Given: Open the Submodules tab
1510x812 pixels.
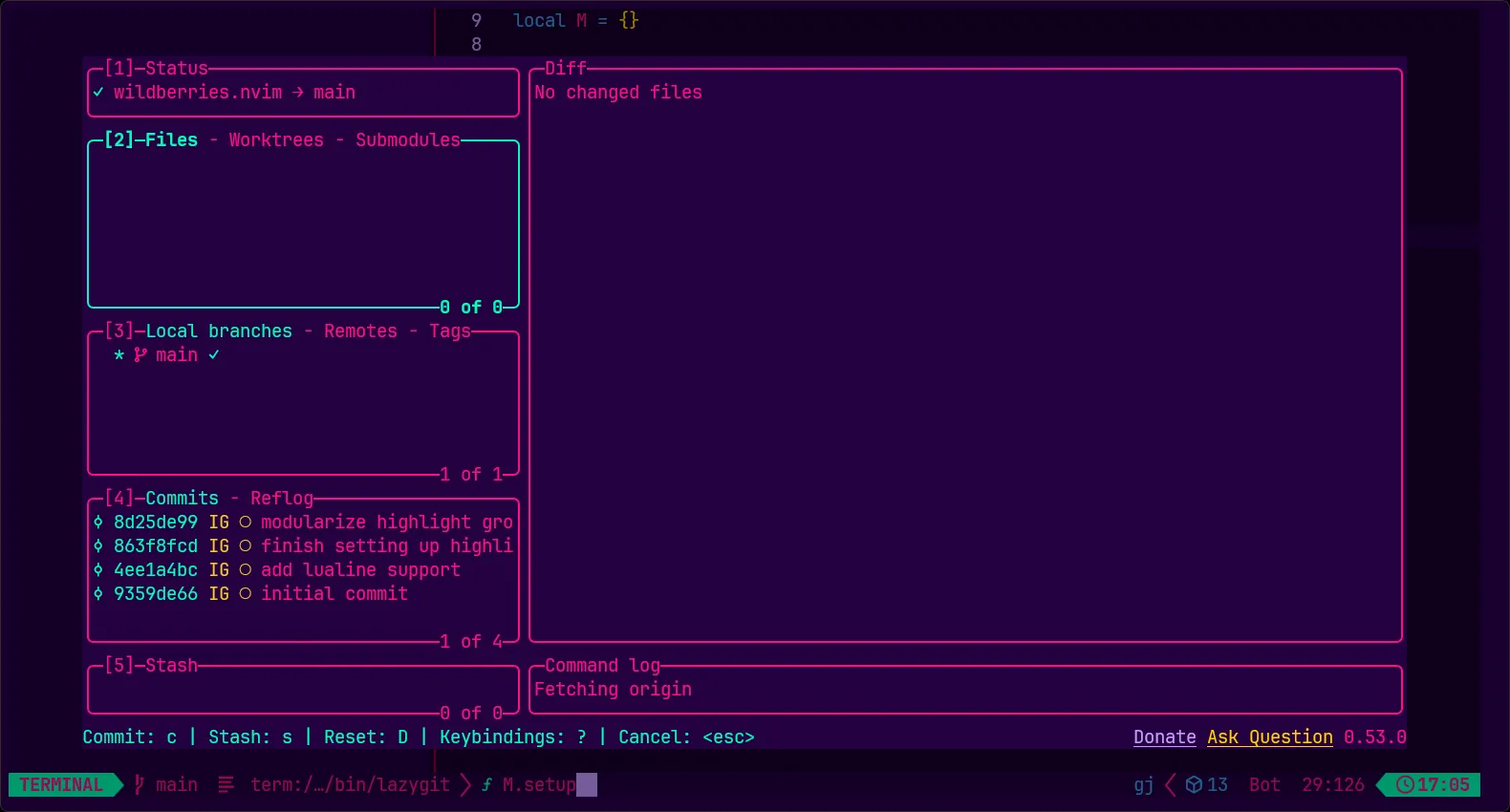Looking at the screenshot, I should click(x=407, y=140).
